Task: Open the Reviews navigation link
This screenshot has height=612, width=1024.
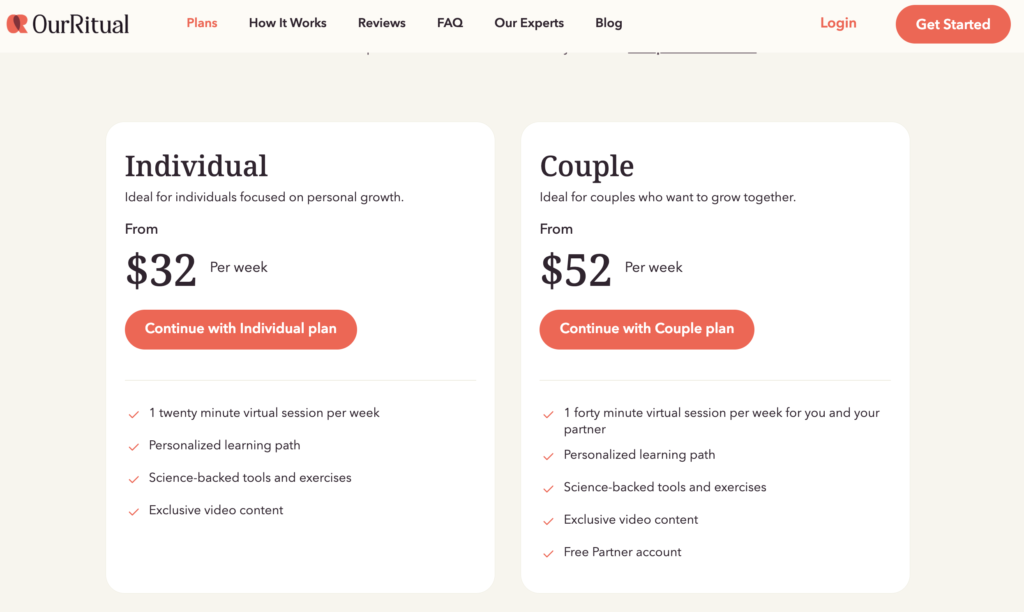Action: (x=381, y=23)
